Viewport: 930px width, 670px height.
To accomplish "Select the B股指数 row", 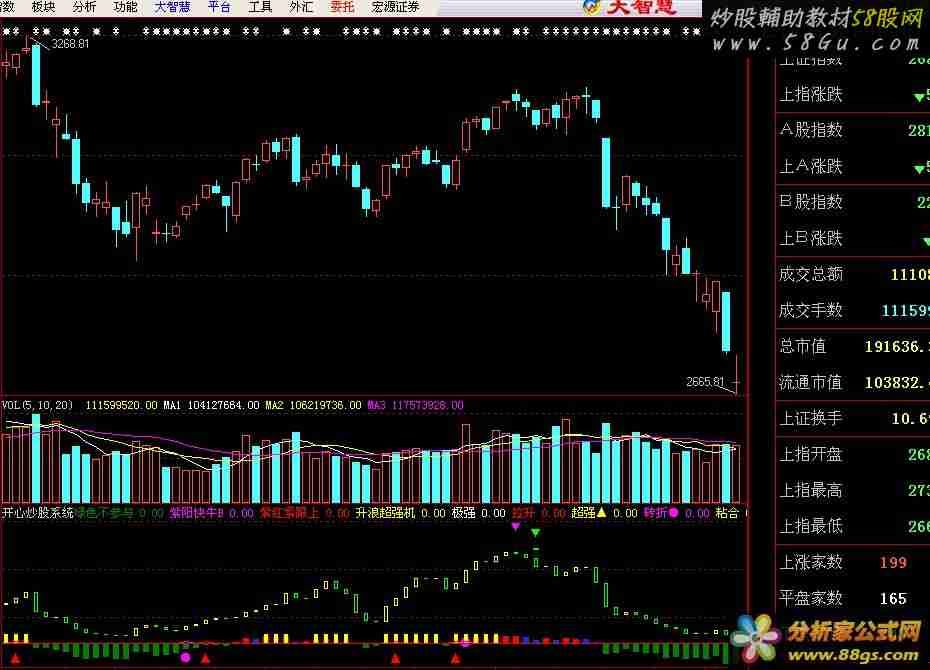I will point(853,202).
